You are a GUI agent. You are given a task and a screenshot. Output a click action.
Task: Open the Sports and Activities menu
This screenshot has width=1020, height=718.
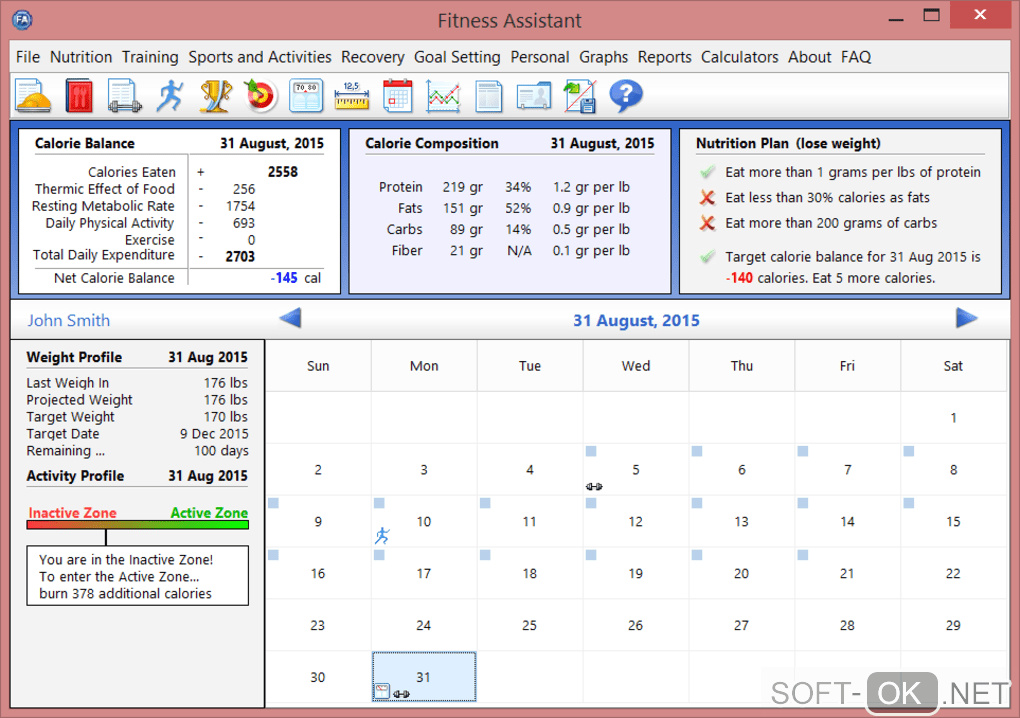click(260, 57)
